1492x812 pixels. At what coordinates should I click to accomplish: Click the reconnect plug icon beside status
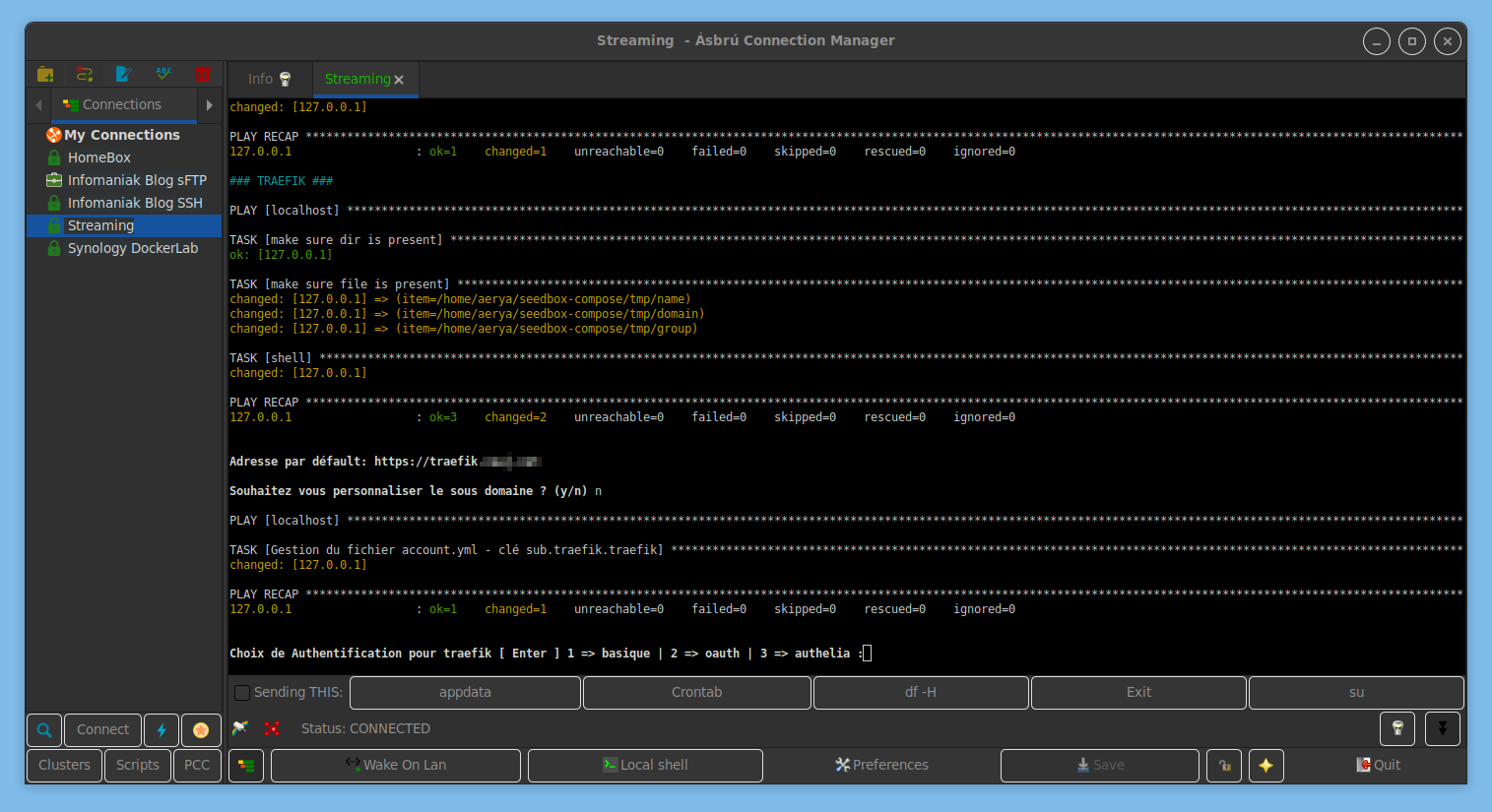point(239,728)
